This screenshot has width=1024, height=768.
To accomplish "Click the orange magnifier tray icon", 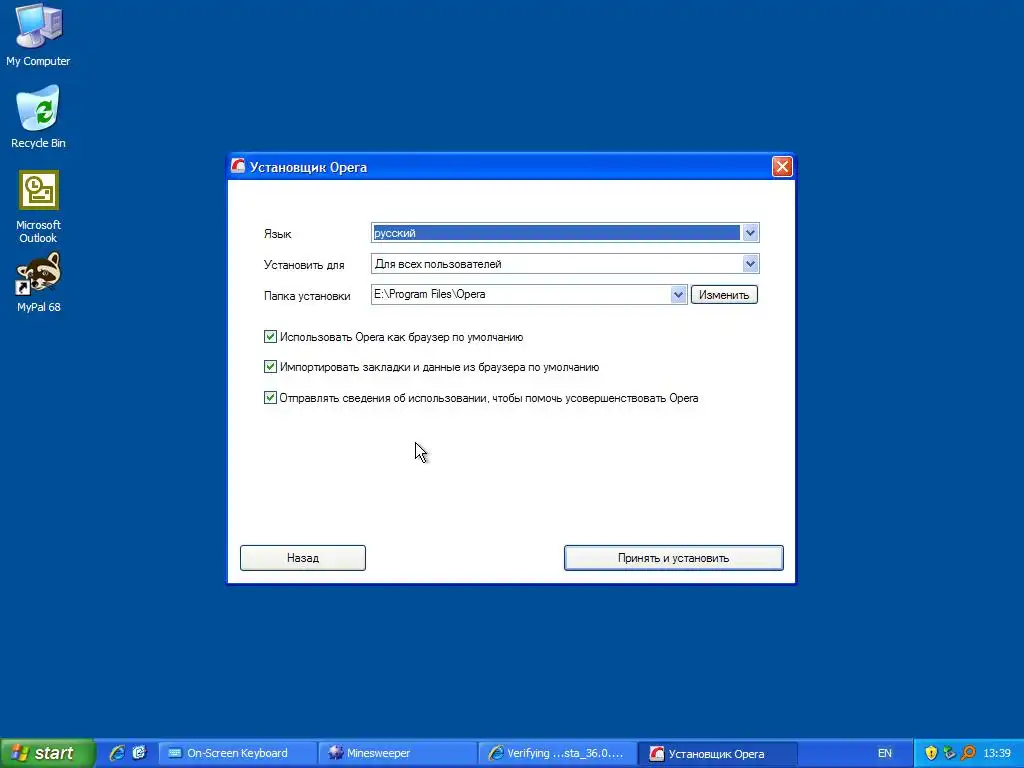I will [968, 753].
